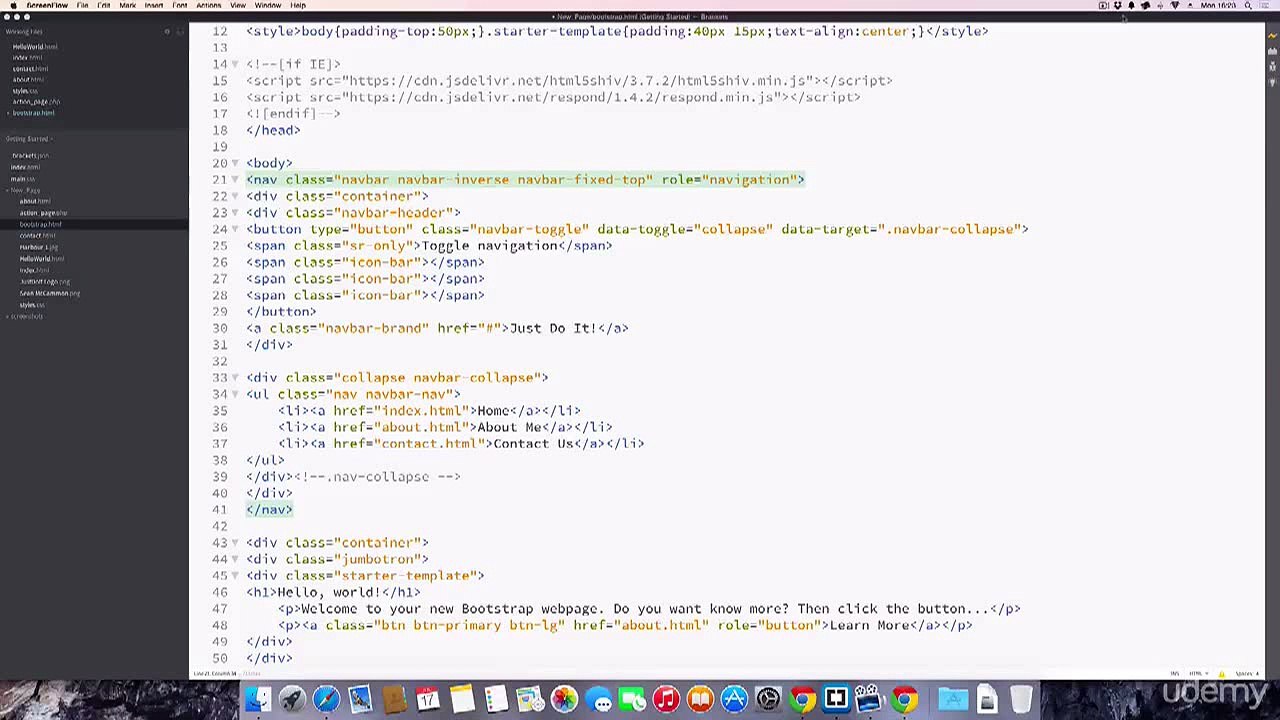Open System Preferences gear in Dock
This screenshot has width=1280, height=720.
pyautogui.click(x=768, y=699)
